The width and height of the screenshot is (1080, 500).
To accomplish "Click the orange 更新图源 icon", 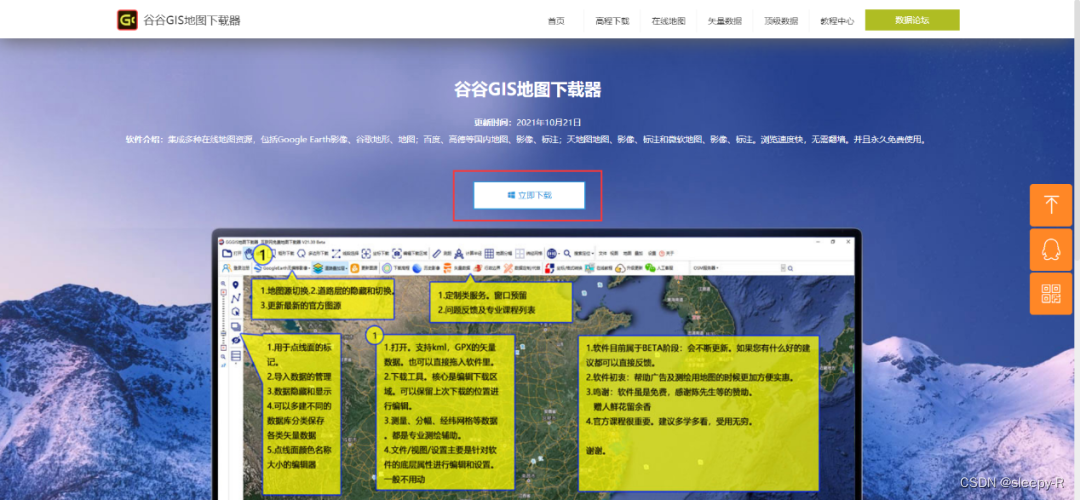I will 355,268.
